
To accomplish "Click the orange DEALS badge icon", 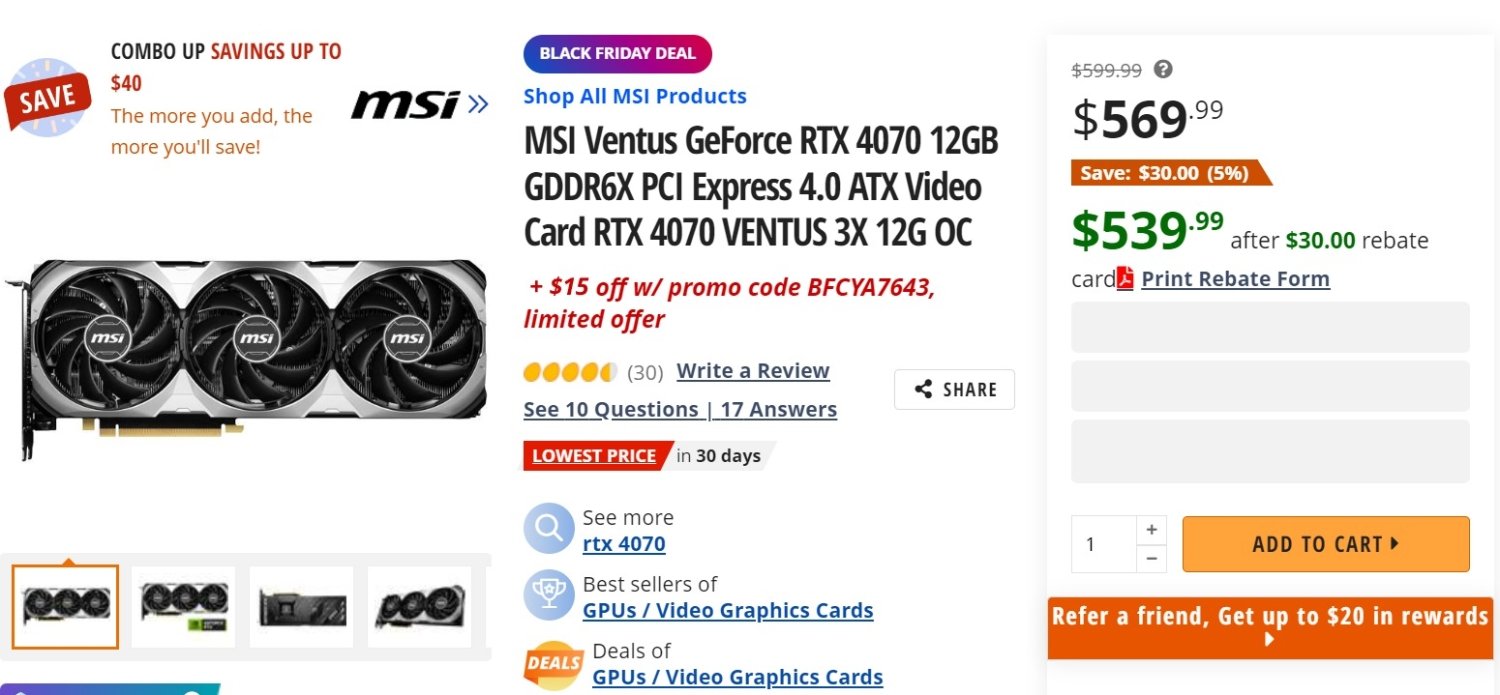I will point(553,663).
